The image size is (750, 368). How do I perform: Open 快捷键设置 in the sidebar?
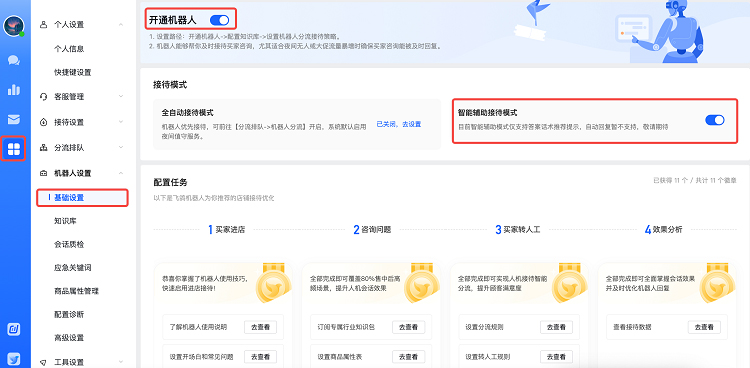[73, 73]
